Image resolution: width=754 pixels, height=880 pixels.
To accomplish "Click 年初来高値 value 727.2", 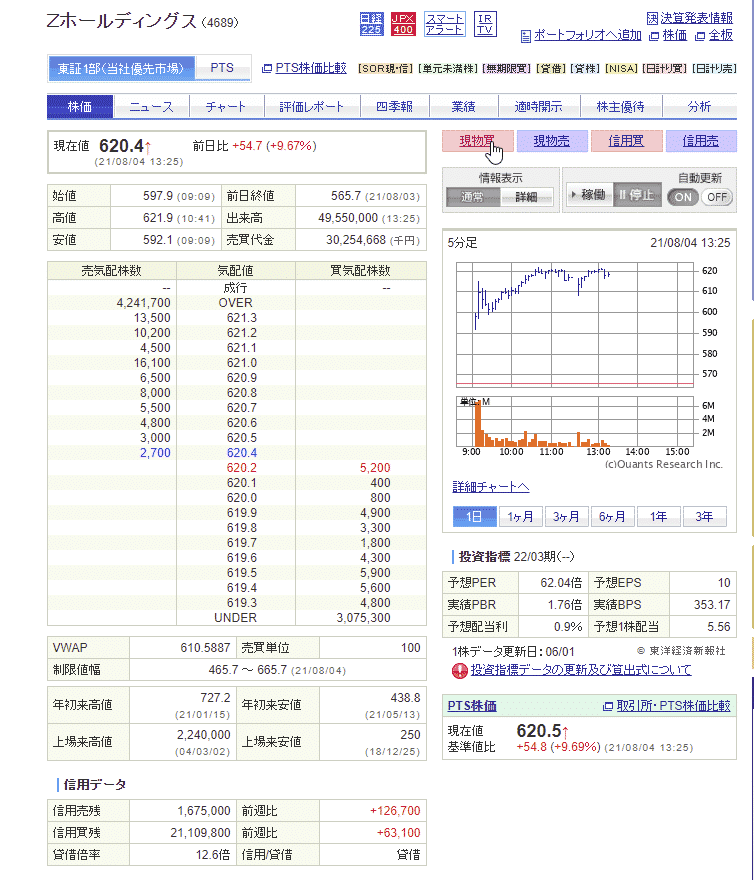I will tap(215, 698).
